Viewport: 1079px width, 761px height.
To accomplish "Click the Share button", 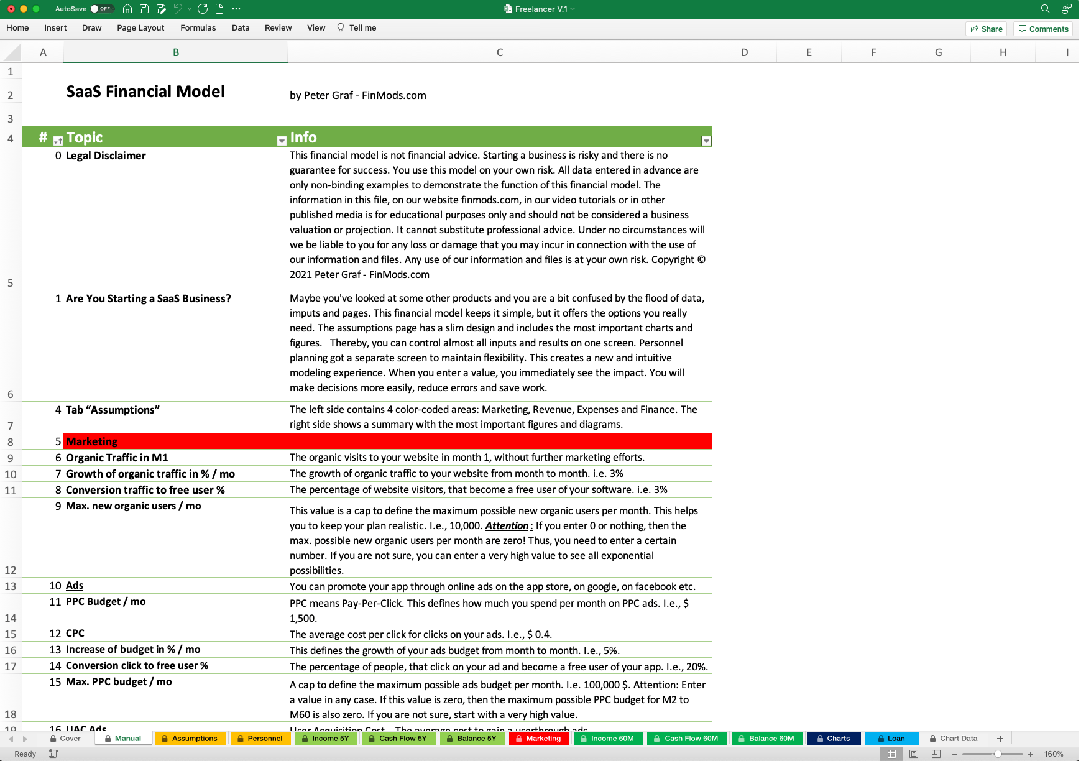I will 986,29.
